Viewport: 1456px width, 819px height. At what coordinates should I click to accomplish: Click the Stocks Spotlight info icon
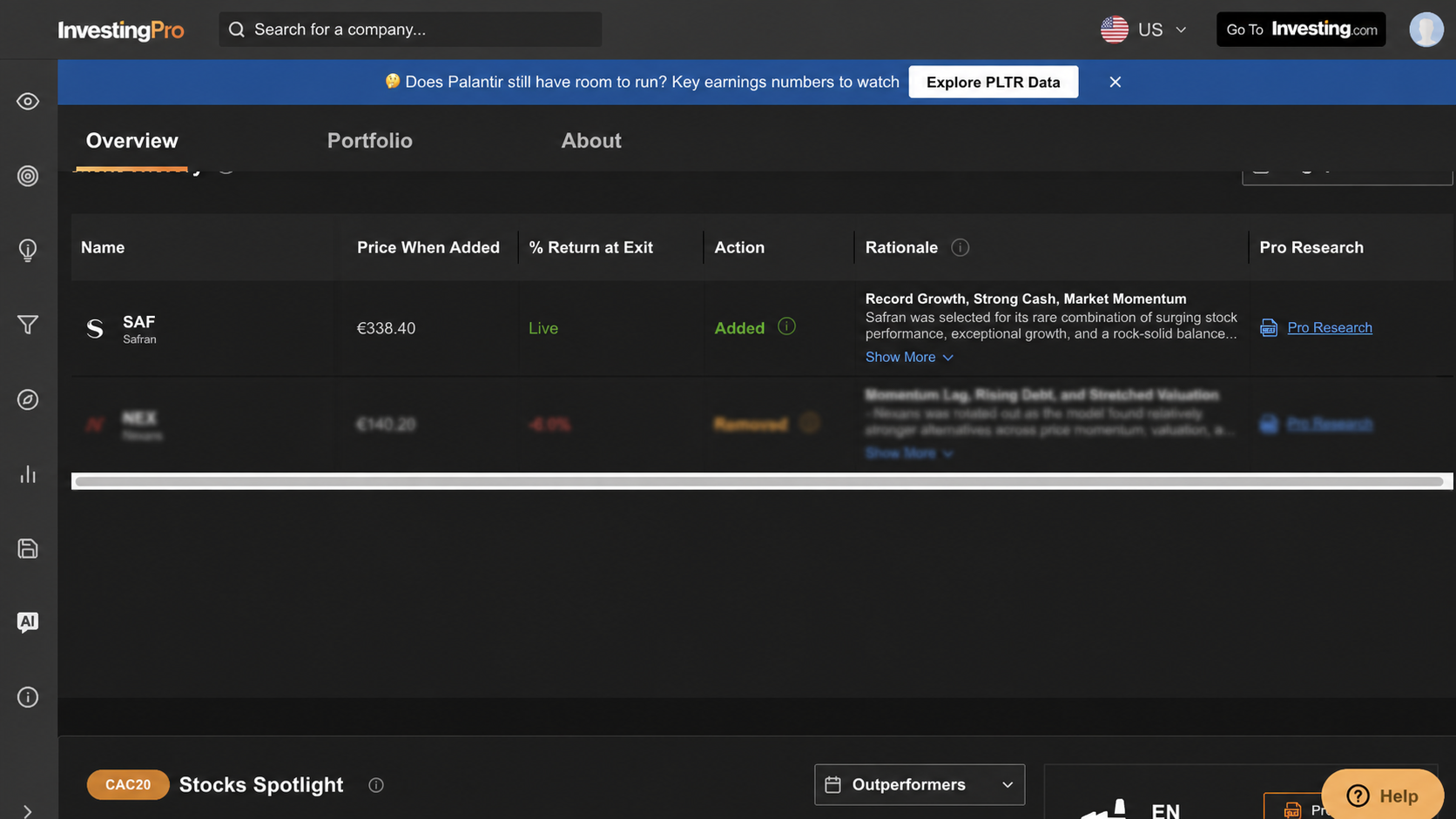point(376,785)
